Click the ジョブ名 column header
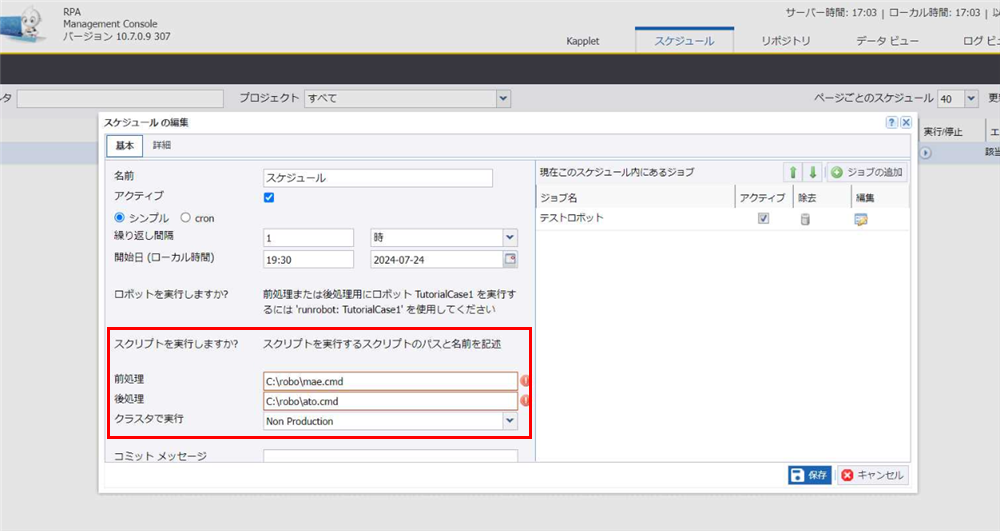 635,198
